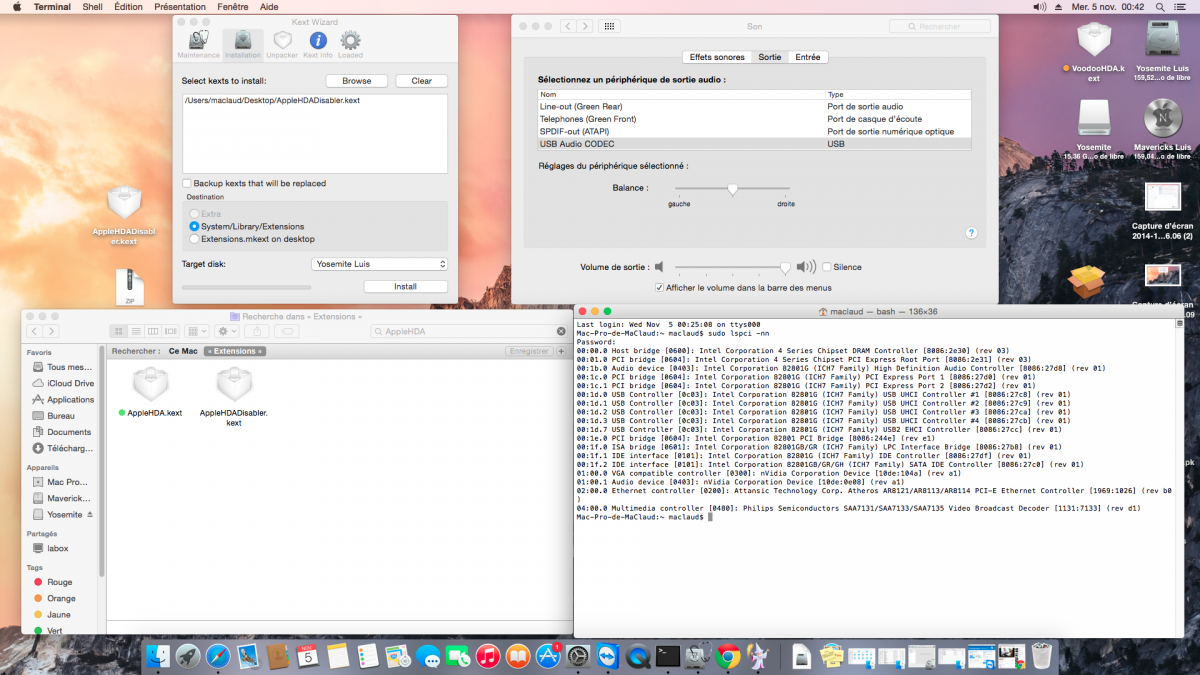
Task: Enable Backup kexts that will be replaced
Action: tap(187, 183)
